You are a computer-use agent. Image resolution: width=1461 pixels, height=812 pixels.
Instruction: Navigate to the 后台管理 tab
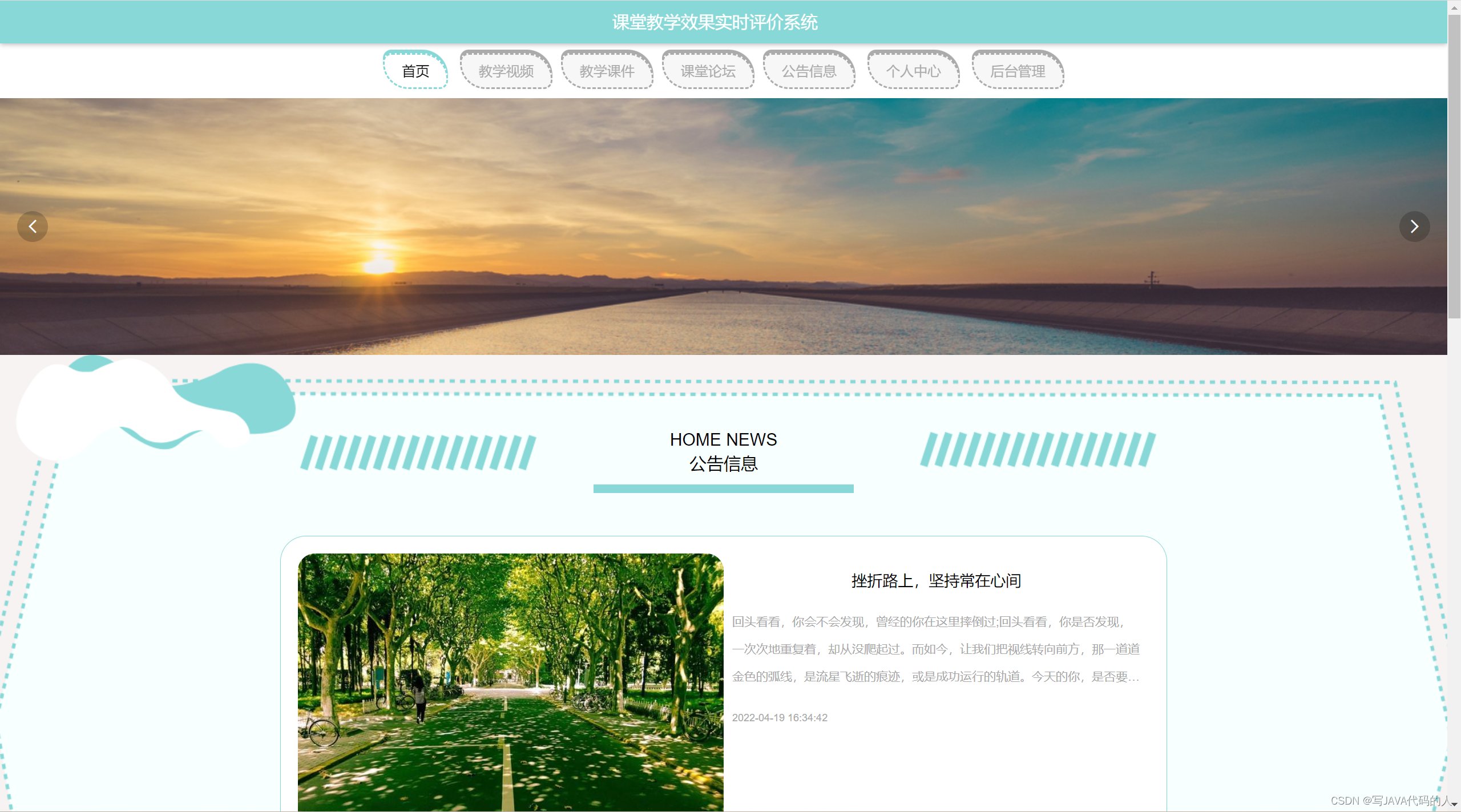pos(1018,71)
